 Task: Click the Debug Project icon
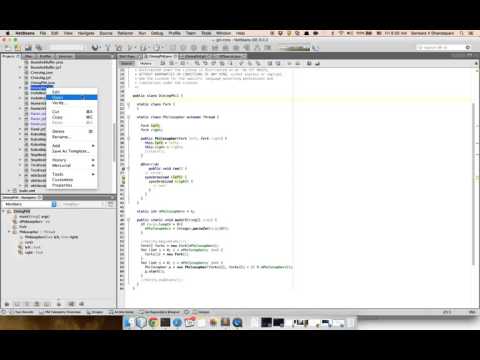pyautogui.click(x=144, y=48)
